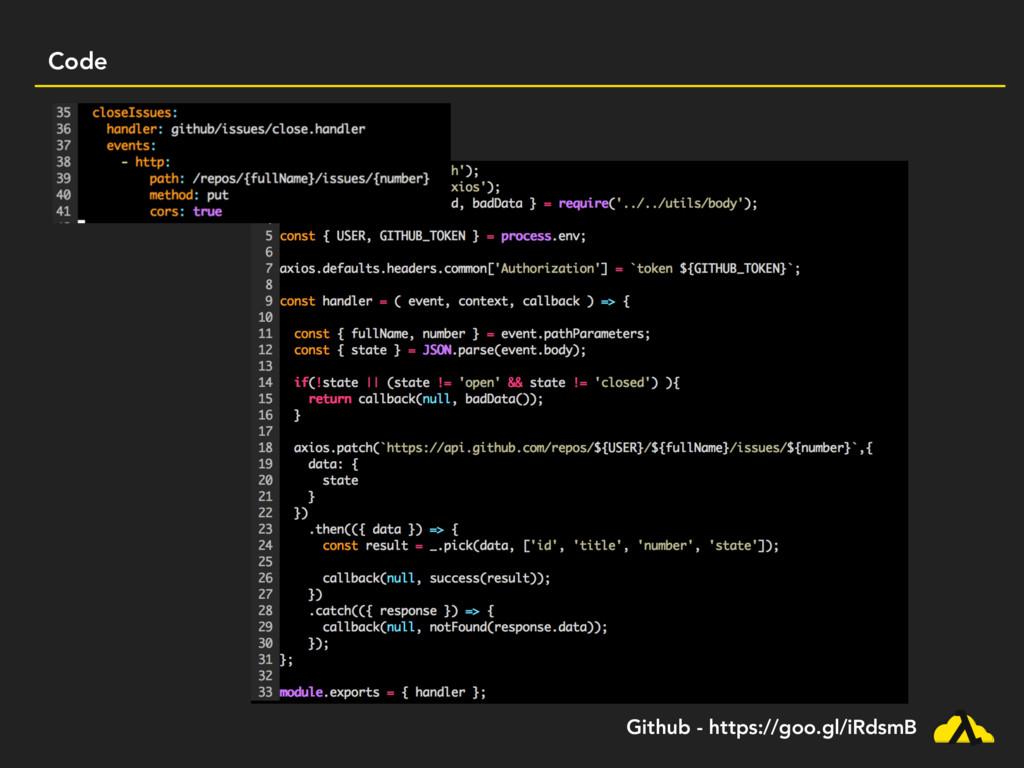Click the text cursor below line 41

tap(81, 222)
